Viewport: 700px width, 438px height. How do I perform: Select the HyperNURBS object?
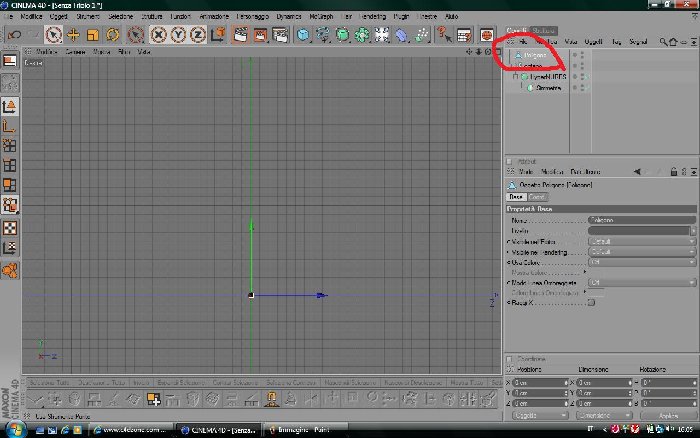coord(548,77)
